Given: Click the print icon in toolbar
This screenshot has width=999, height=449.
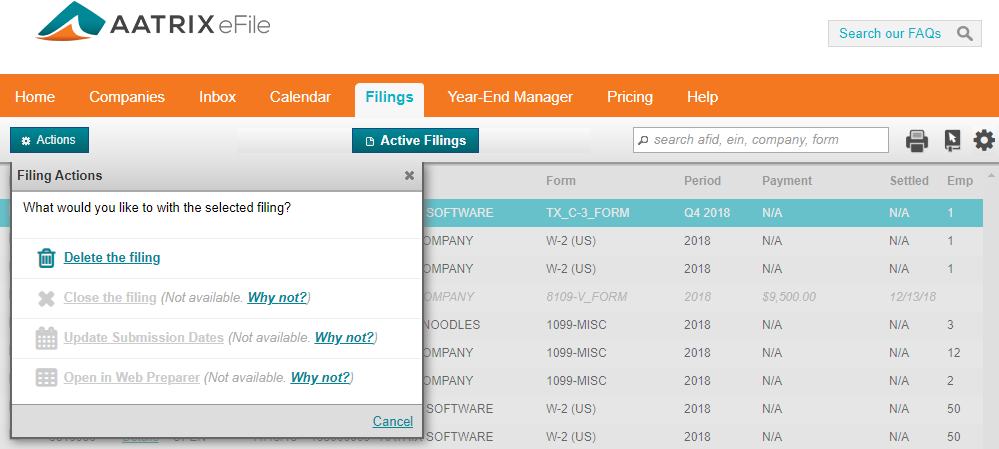Looking at the screenshot, I should (x=917, y=141).
